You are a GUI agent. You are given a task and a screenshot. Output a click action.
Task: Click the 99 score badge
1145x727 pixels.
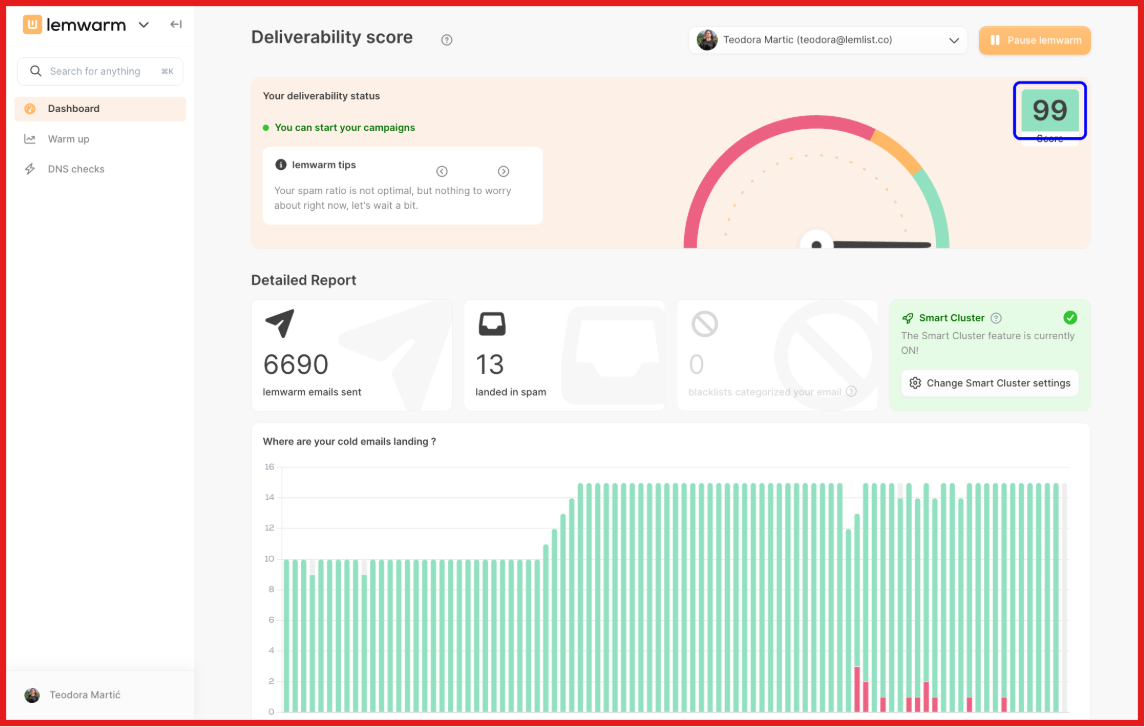[1050, 110]
